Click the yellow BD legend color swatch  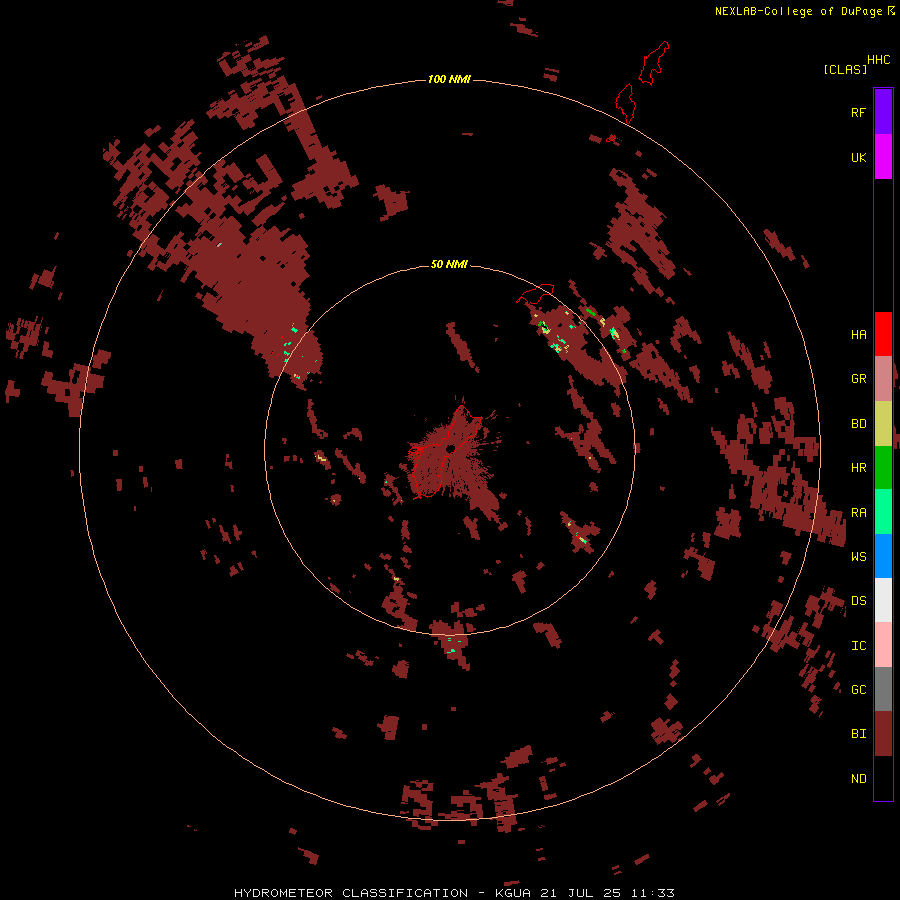[883, 424]
